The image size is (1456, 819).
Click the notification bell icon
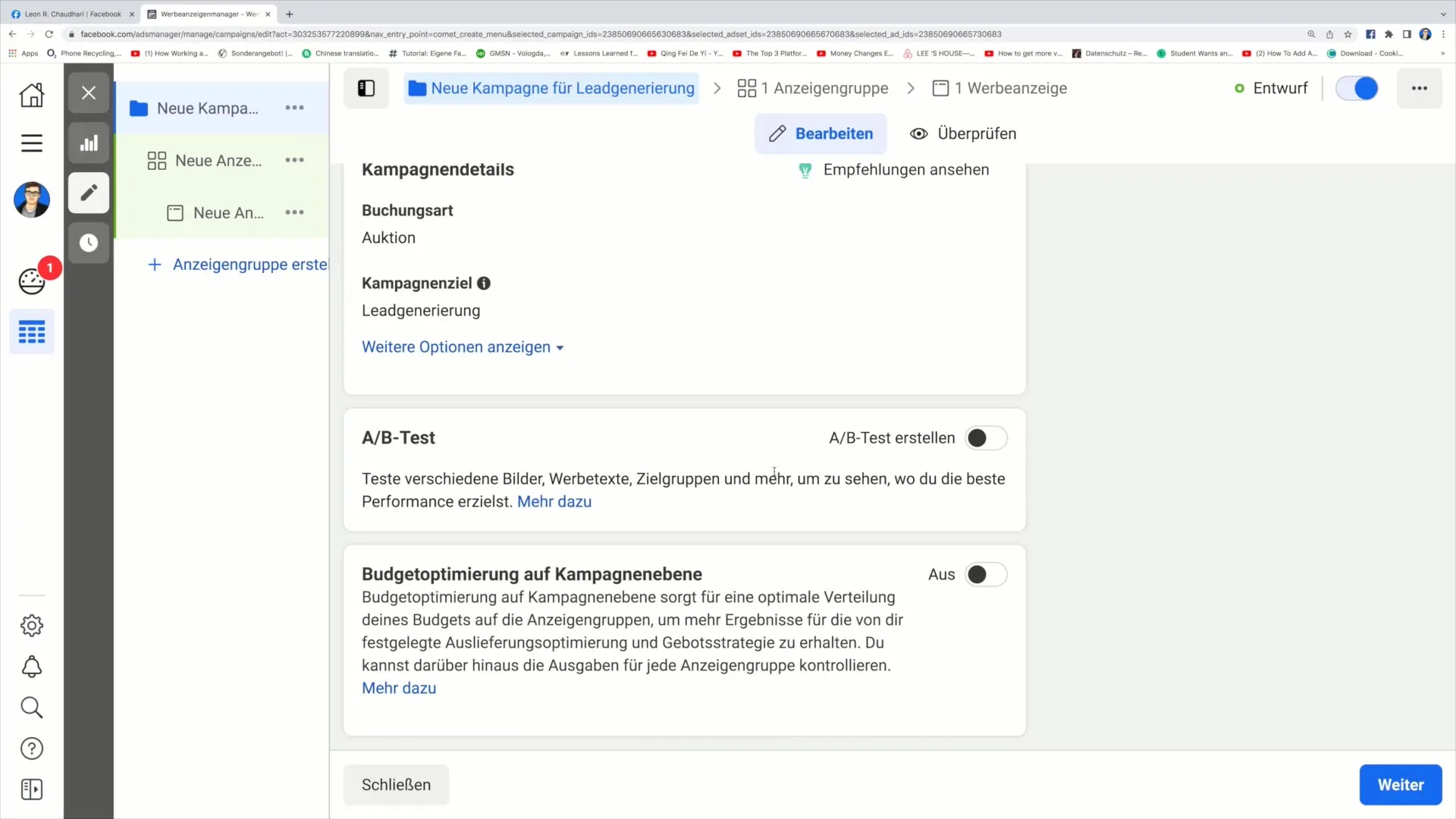(30, 666)
